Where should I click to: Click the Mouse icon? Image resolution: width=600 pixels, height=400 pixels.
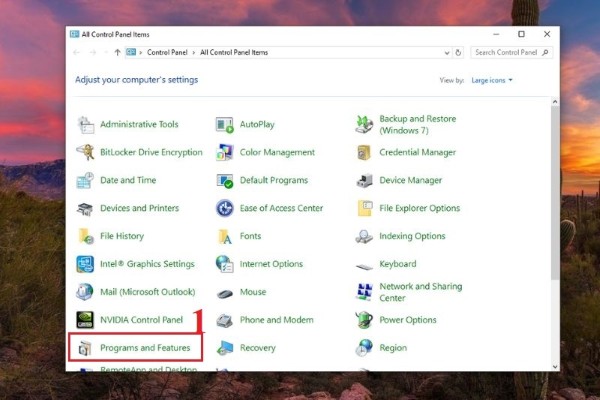point(225,294)
